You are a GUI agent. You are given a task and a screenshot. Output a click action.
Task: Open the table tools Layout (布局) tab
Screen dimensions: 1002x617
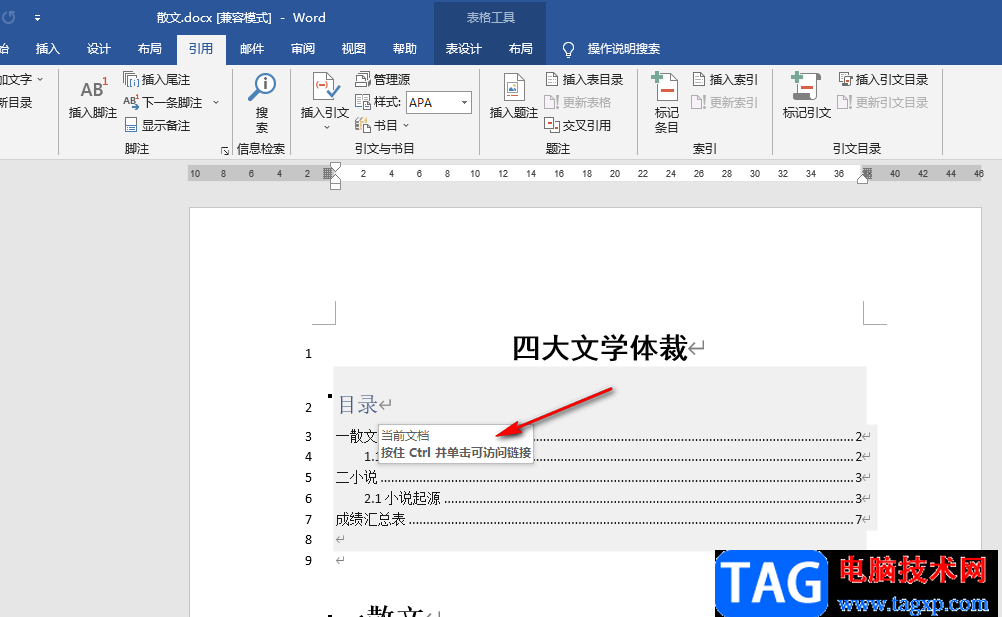[520, 49]
